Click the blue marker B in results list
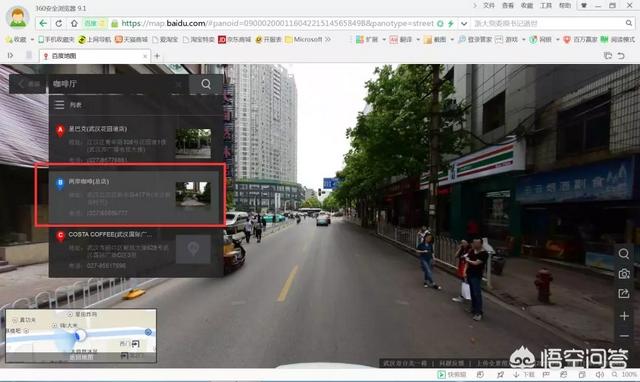The height and width of the screenshot is (382, 640). (60, 184)
